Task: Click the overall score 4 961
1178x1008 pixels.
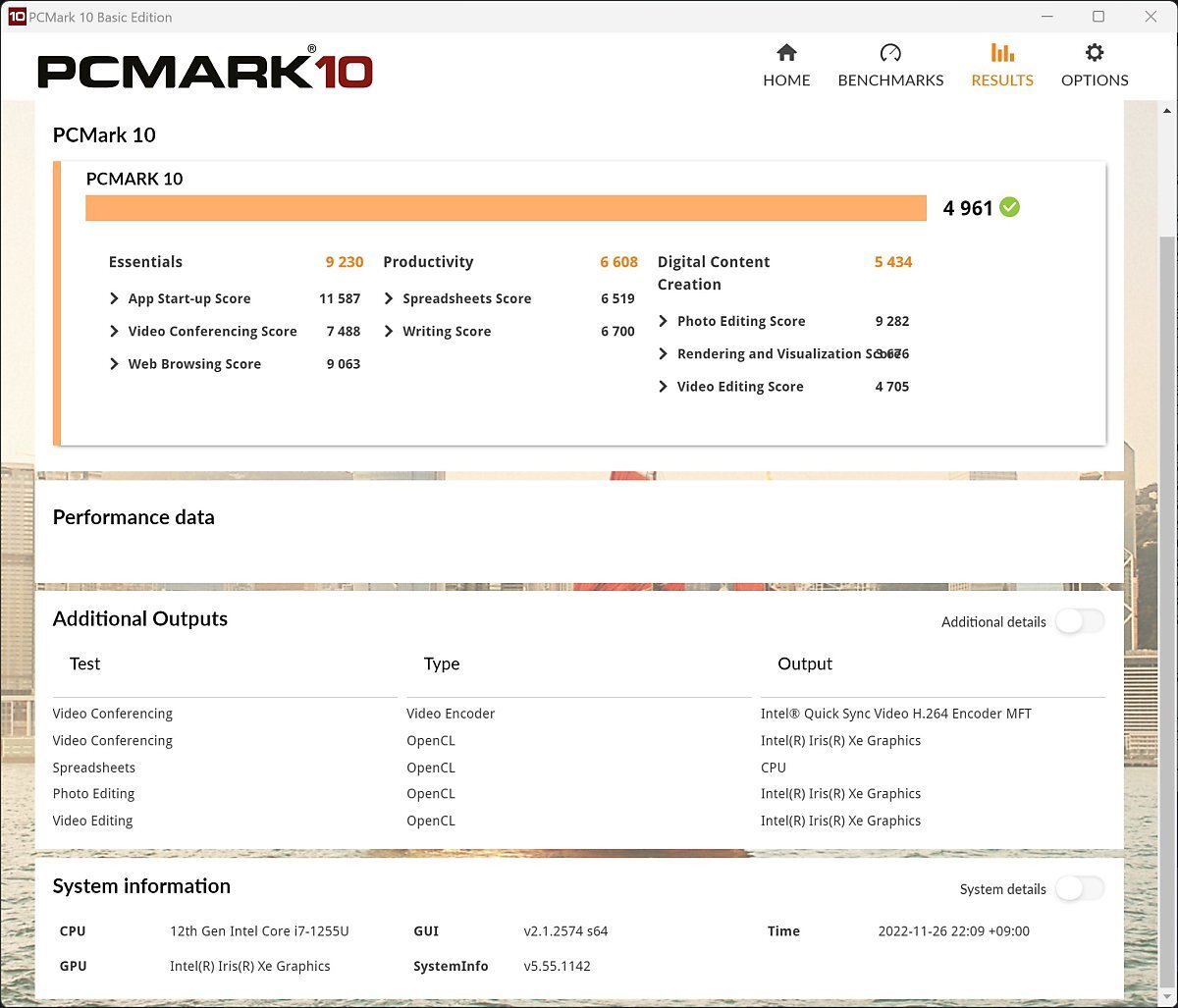Action: point(968,208)
